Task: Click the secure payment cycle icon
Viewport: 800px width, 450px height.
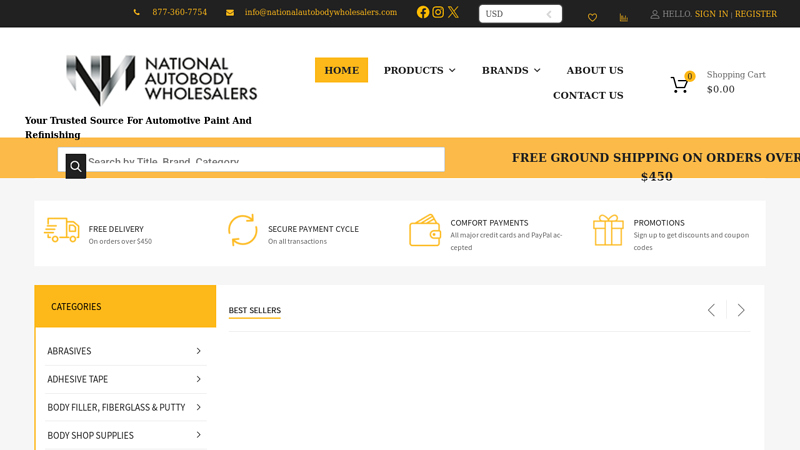Action: (243, 230)
